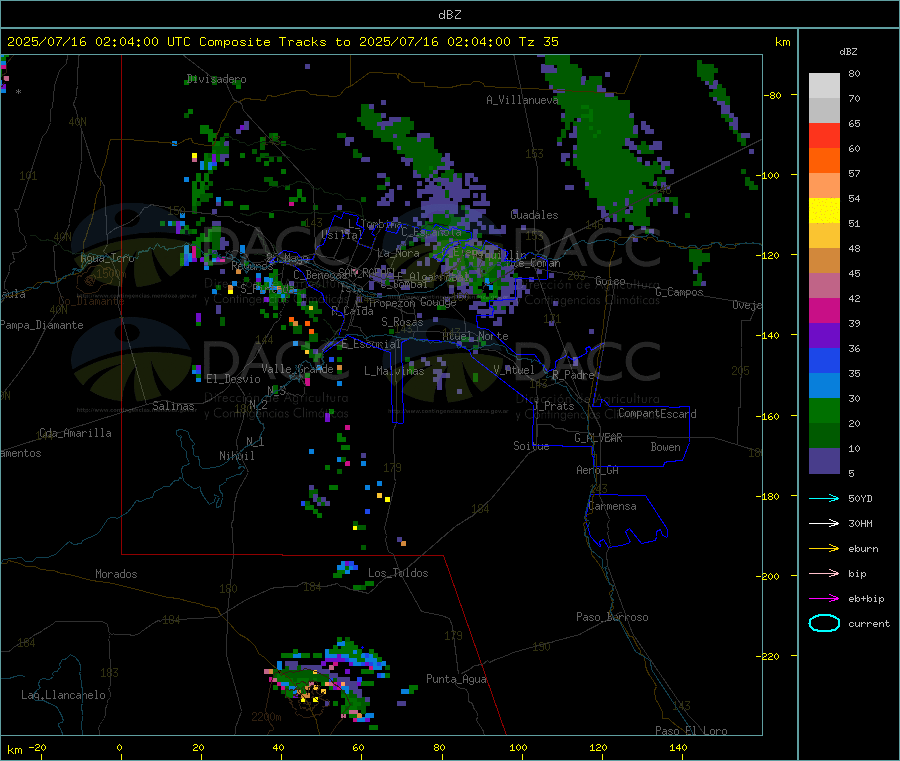Click the cyan 50YD arrow legend icon

tap(824, 498)
